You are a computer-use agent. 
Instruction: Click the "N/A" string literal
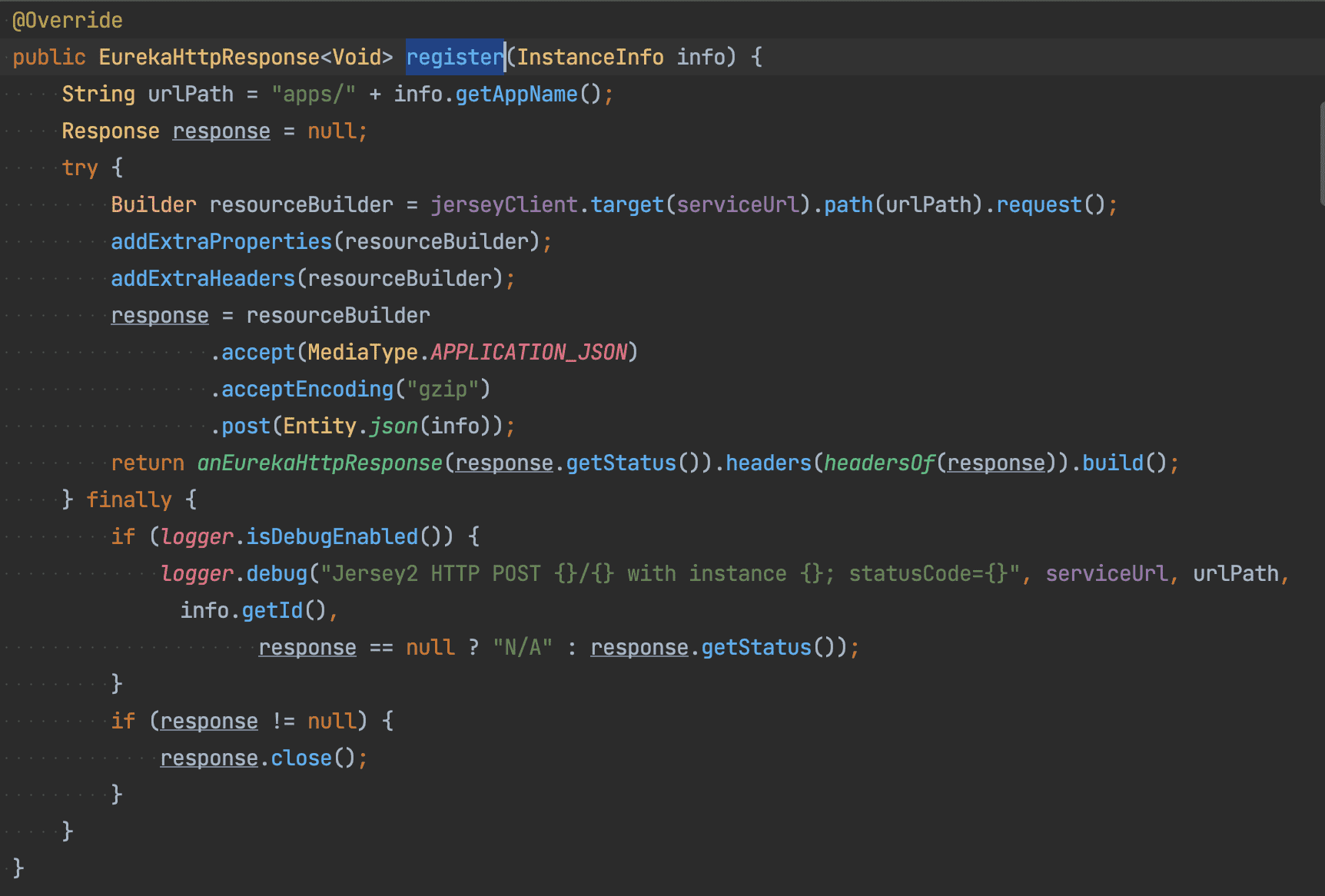[523, 647]
